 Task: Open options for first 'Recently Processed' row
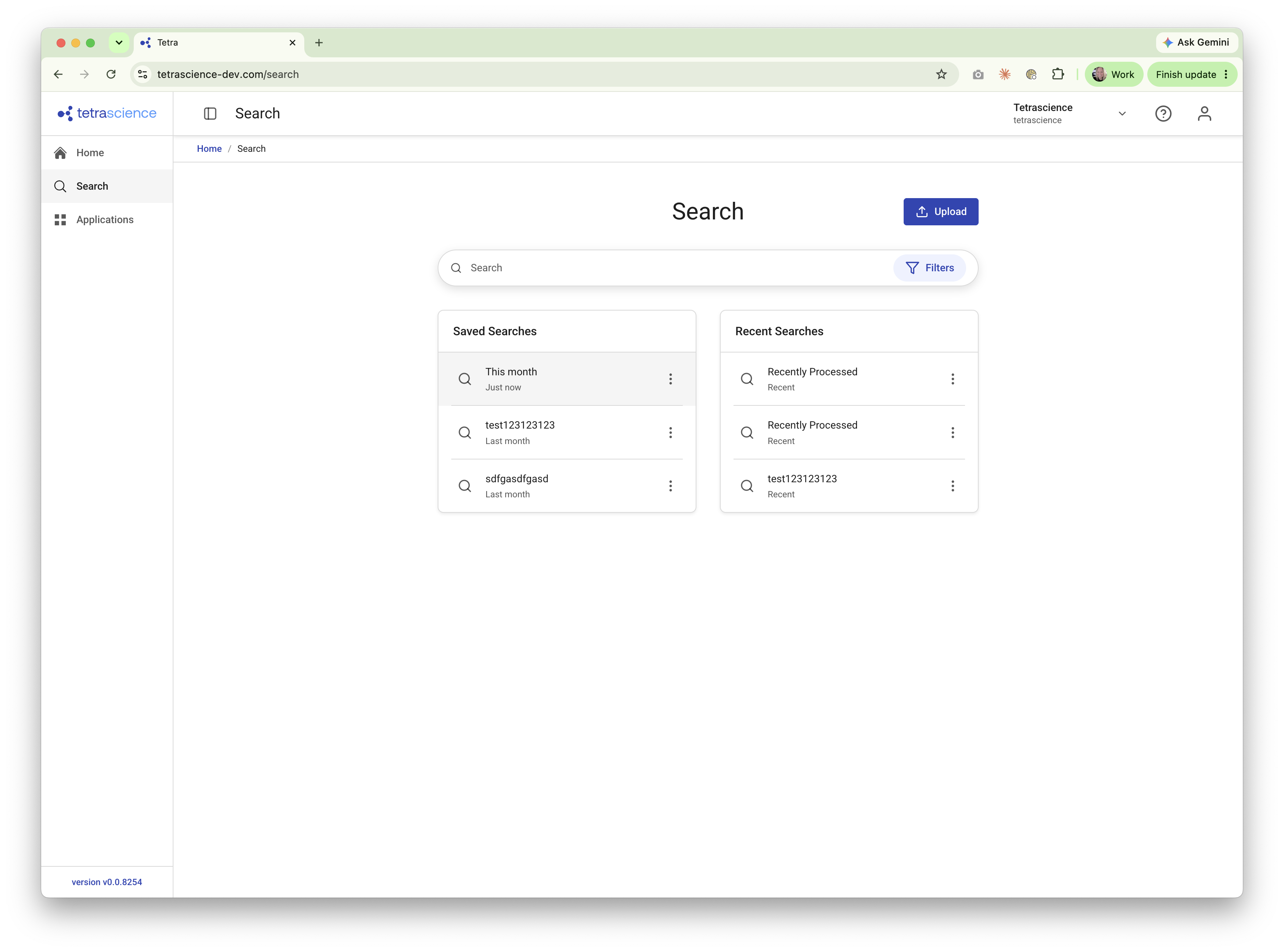[x=952, y=379]
